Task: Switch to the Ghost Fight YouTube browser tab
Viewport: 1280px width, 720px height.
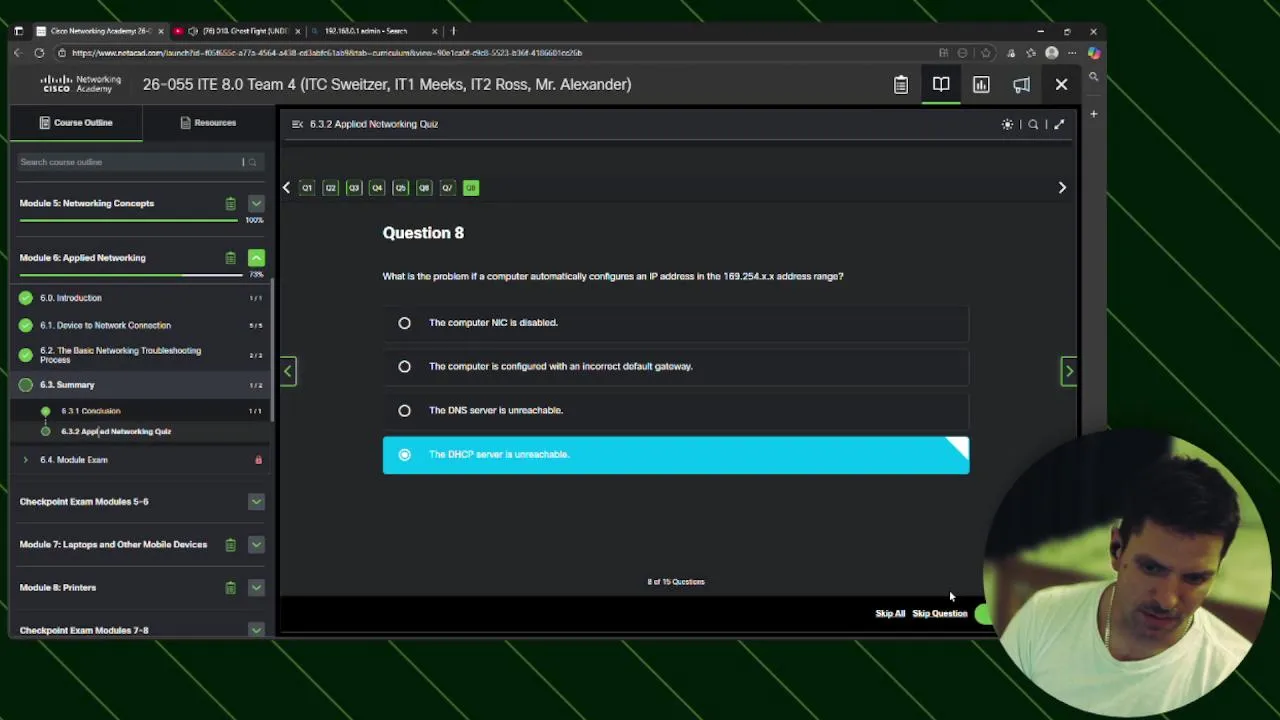Action: tap(236, 31)
